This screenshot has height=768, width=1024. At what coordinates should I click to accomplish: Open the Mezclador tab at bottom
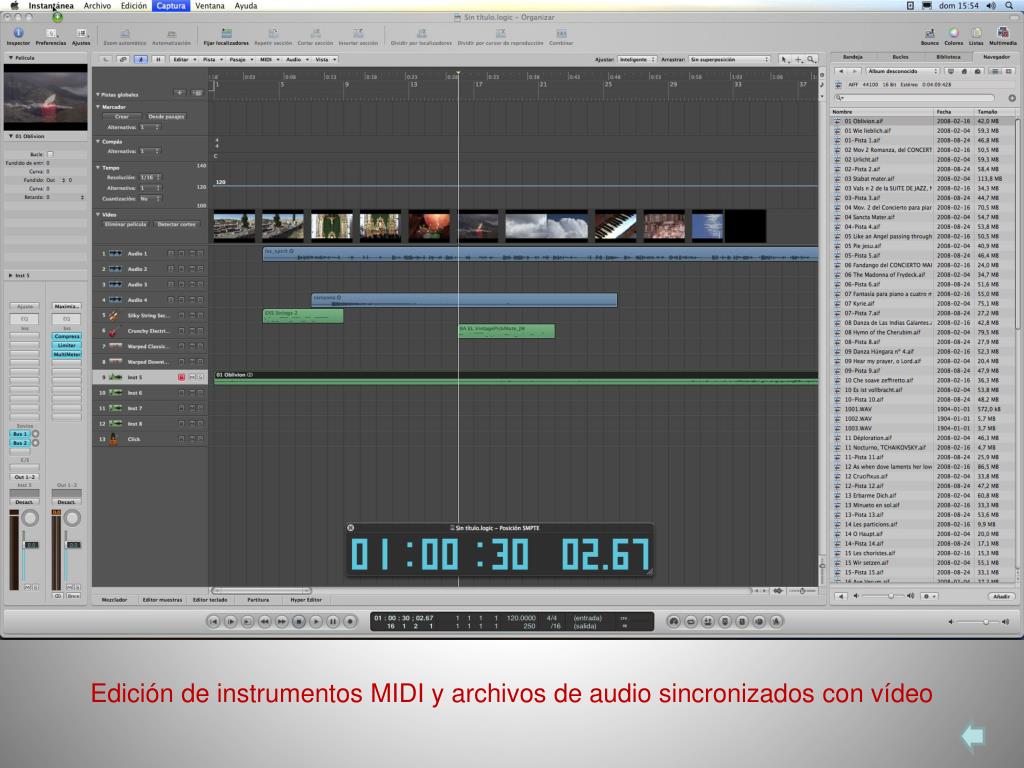pos(114,600)
